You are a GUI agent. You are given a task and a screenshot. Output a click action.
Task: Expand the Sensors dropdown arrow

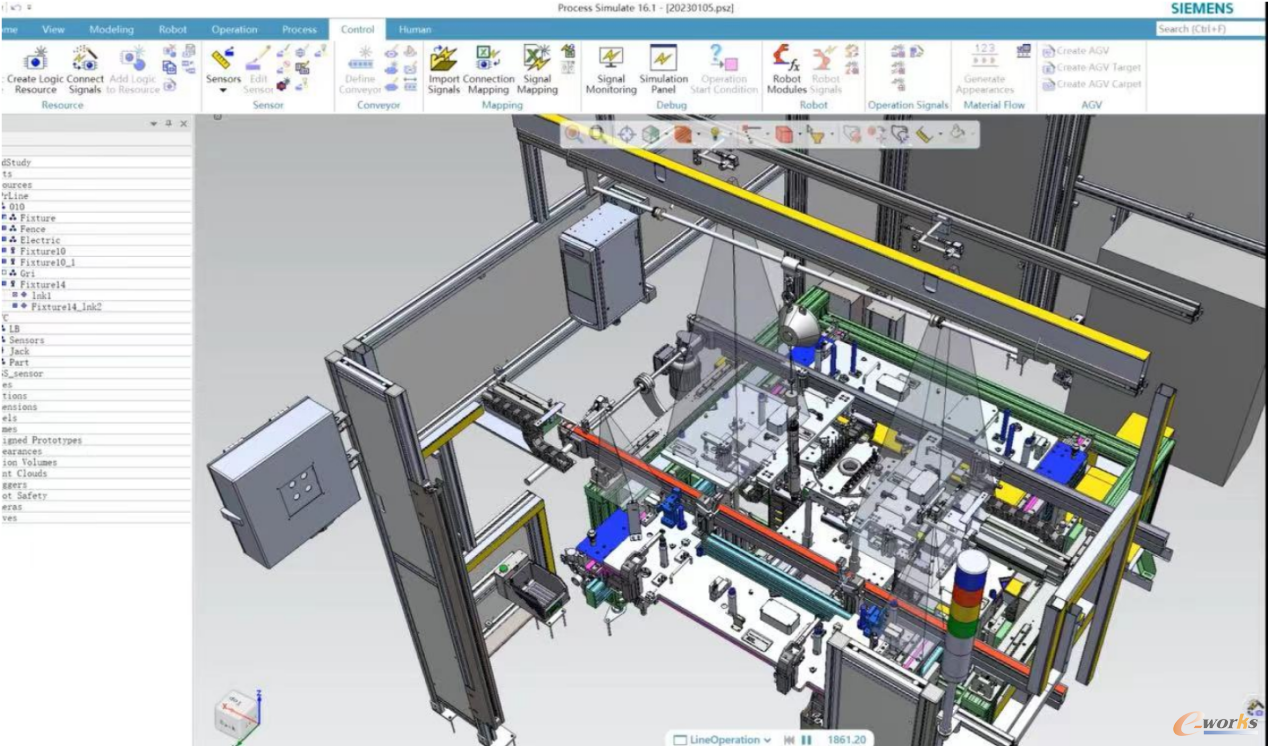pos(223,91)
